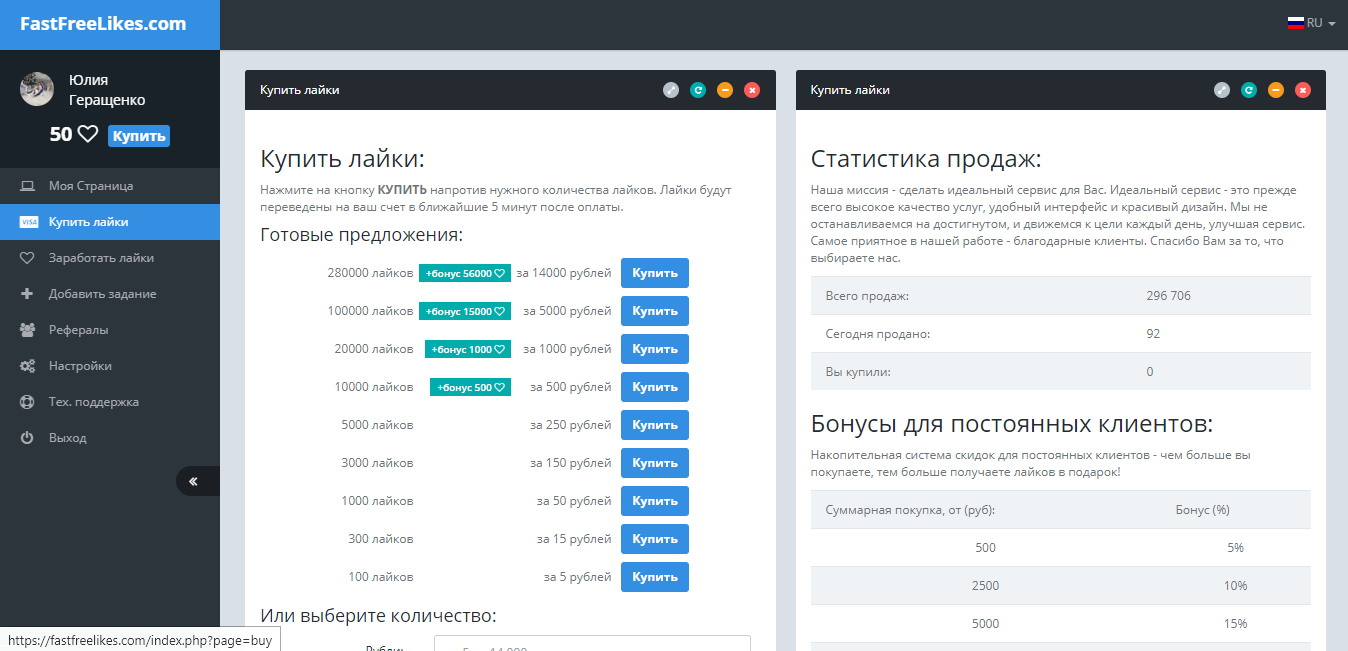Screen dimensions: 1348x651
Task: Click the rubles amount input field
Action: [590, 646]
